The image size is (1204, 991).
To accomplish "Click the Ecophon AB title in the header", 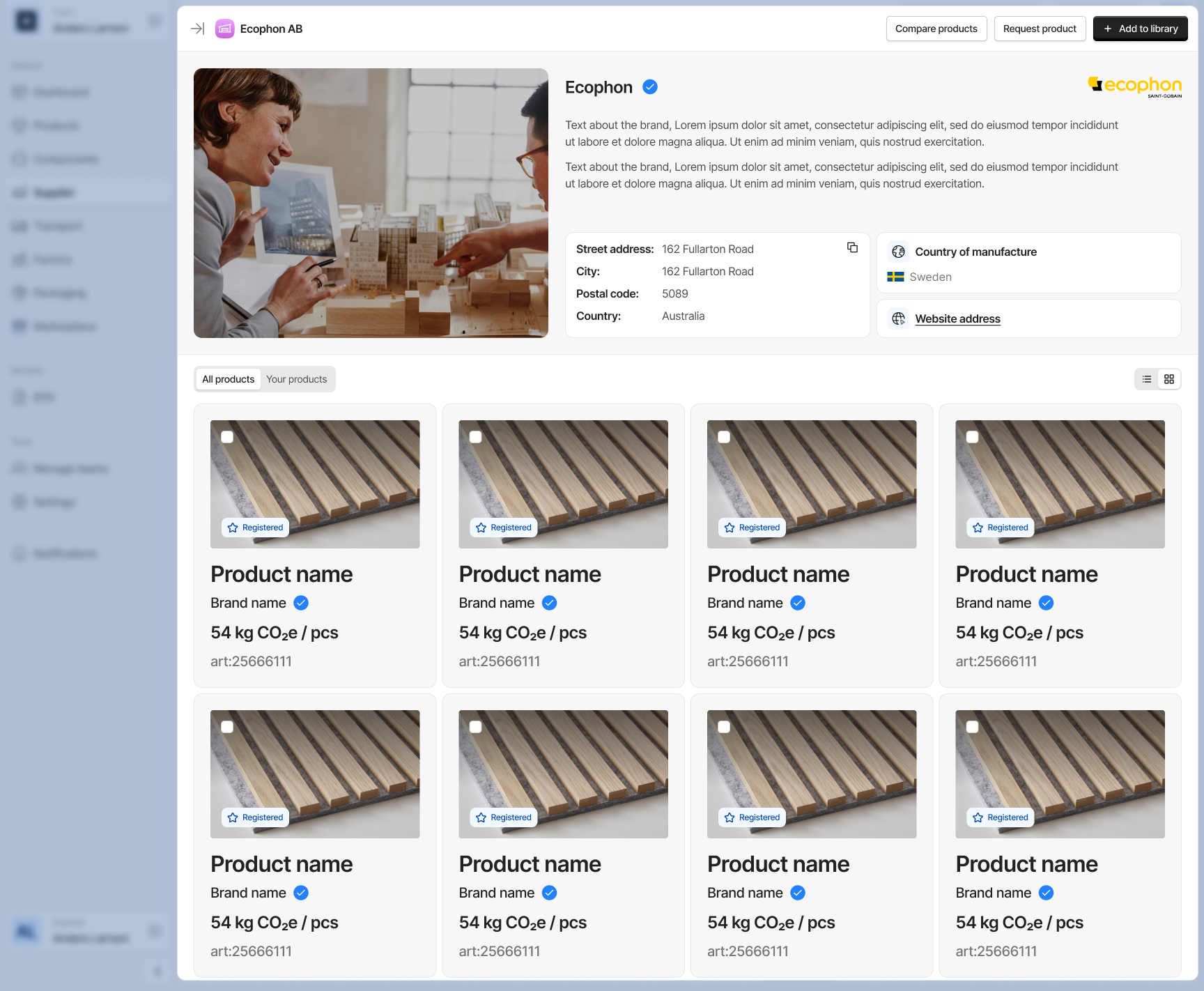I will tap(271, 29).
